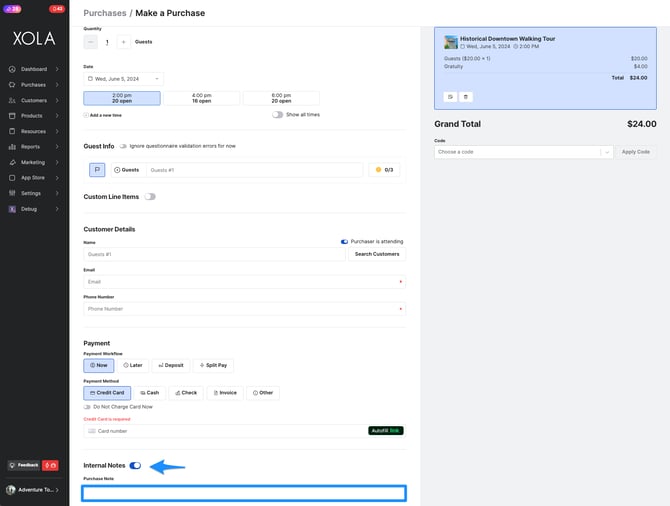Image resolution: width=670 pixels, height=506 pixels.
Task: Select the Later payment workflow
Action: (x=132, y=365)
